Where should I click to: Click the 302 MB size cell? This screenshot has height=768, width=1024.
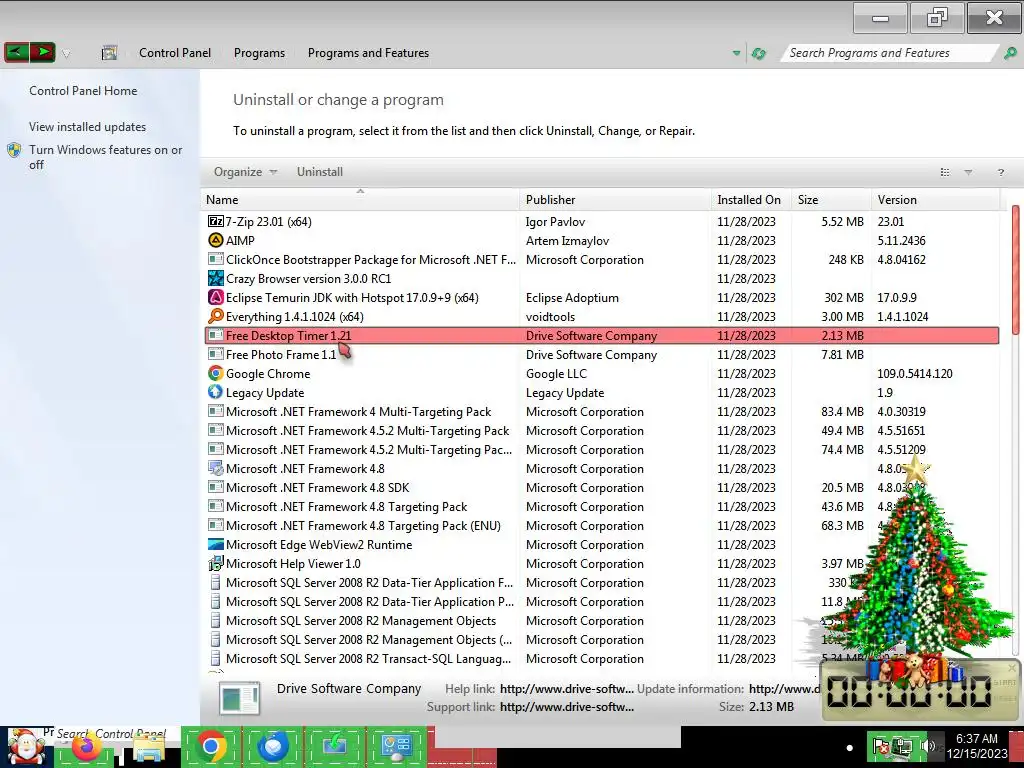point(844,297)
